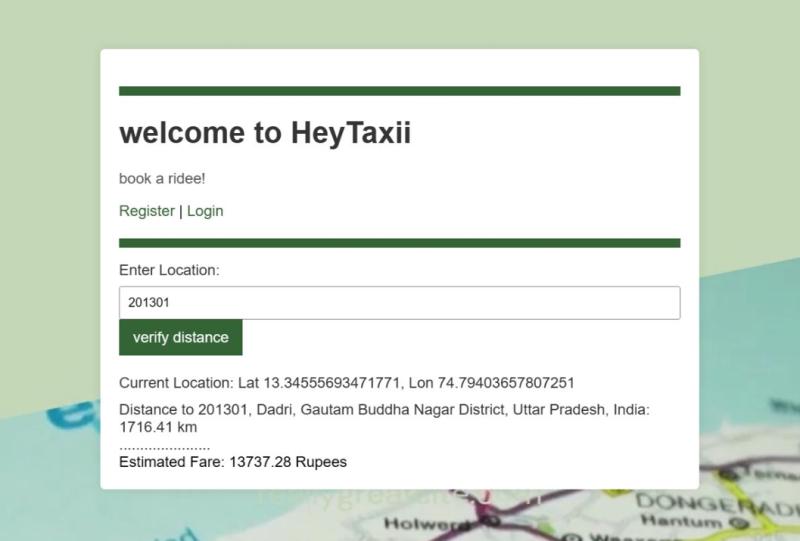The width and height of the screenshot is (800, 541).
Task: Click the 'Enter Location:' label
Action: [x=169, y=270]
